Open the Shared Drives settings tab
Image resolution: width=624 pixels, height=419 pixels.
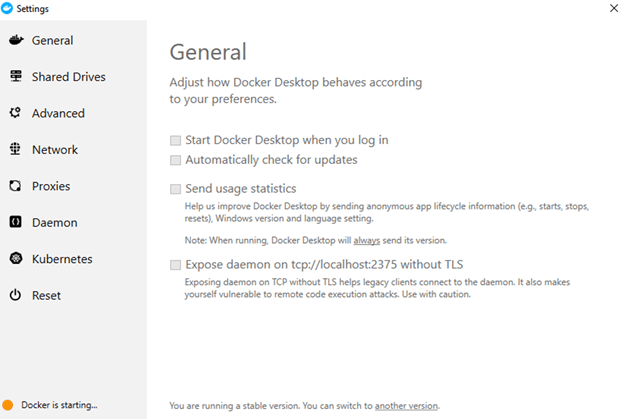[68, 76]
